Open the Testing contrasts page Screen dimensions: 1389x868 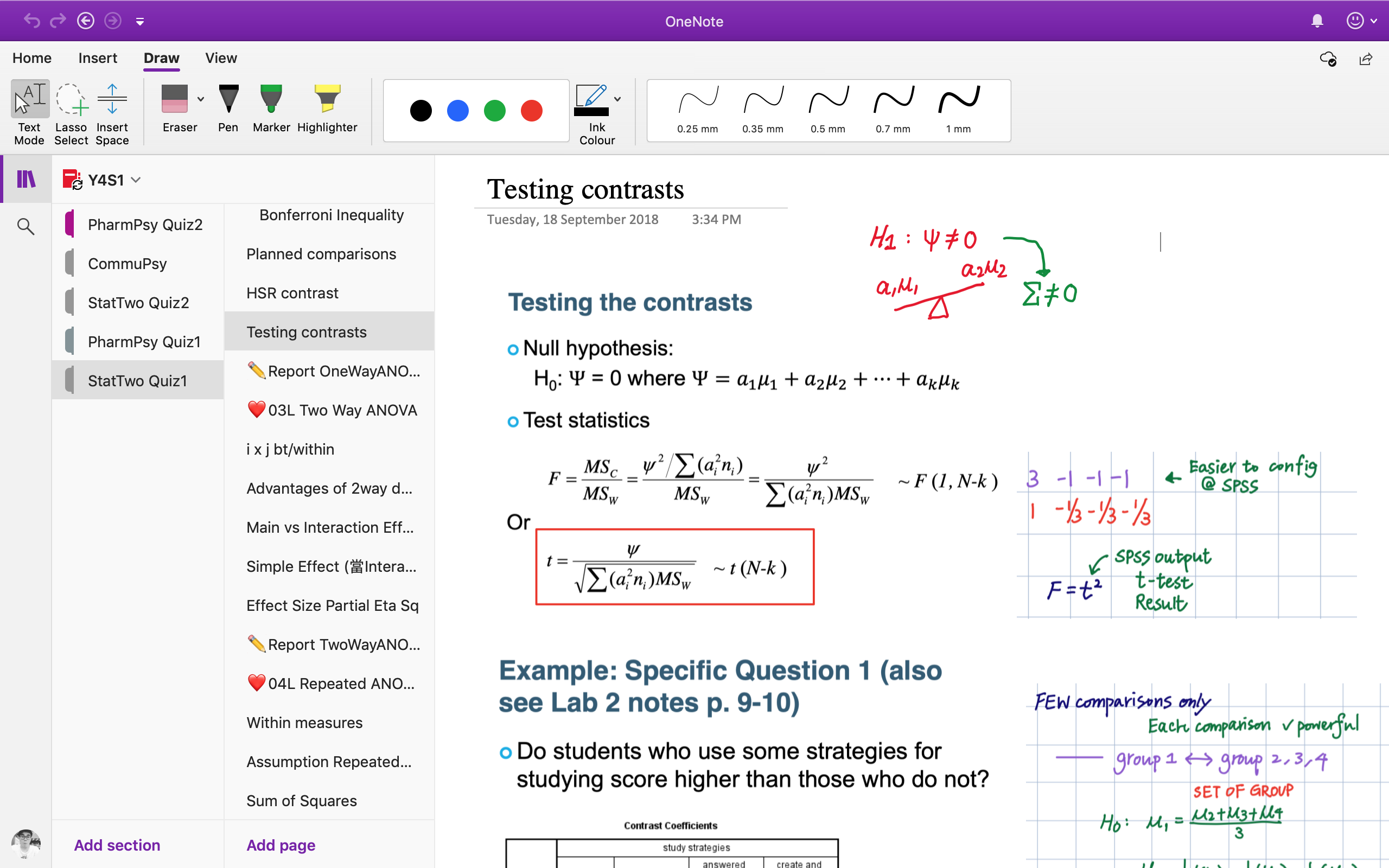(307, 331)
